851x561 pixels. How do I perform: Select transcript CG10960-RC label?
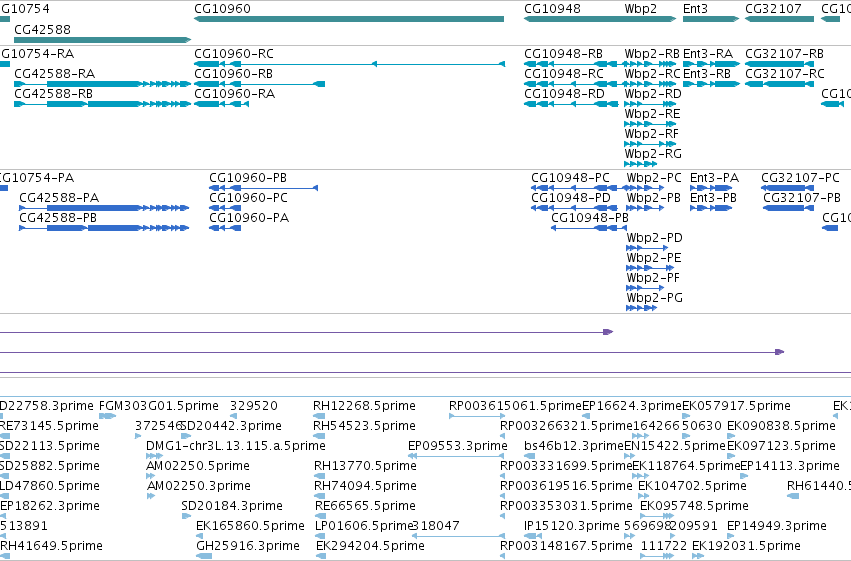234,54
